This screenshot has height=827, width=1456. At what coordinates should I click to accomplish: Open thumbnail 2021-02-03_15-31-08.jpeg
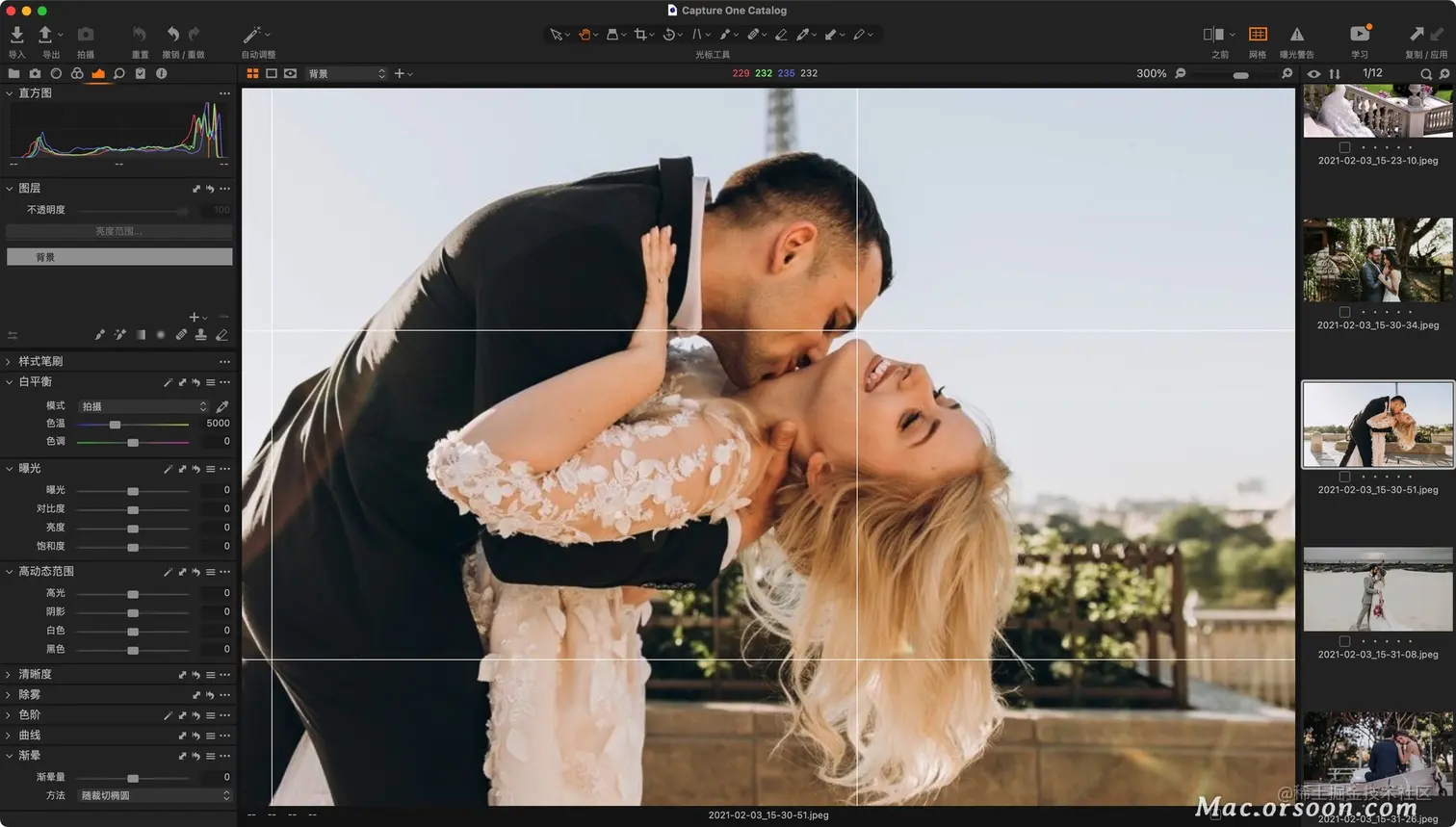pos(1378,589)
